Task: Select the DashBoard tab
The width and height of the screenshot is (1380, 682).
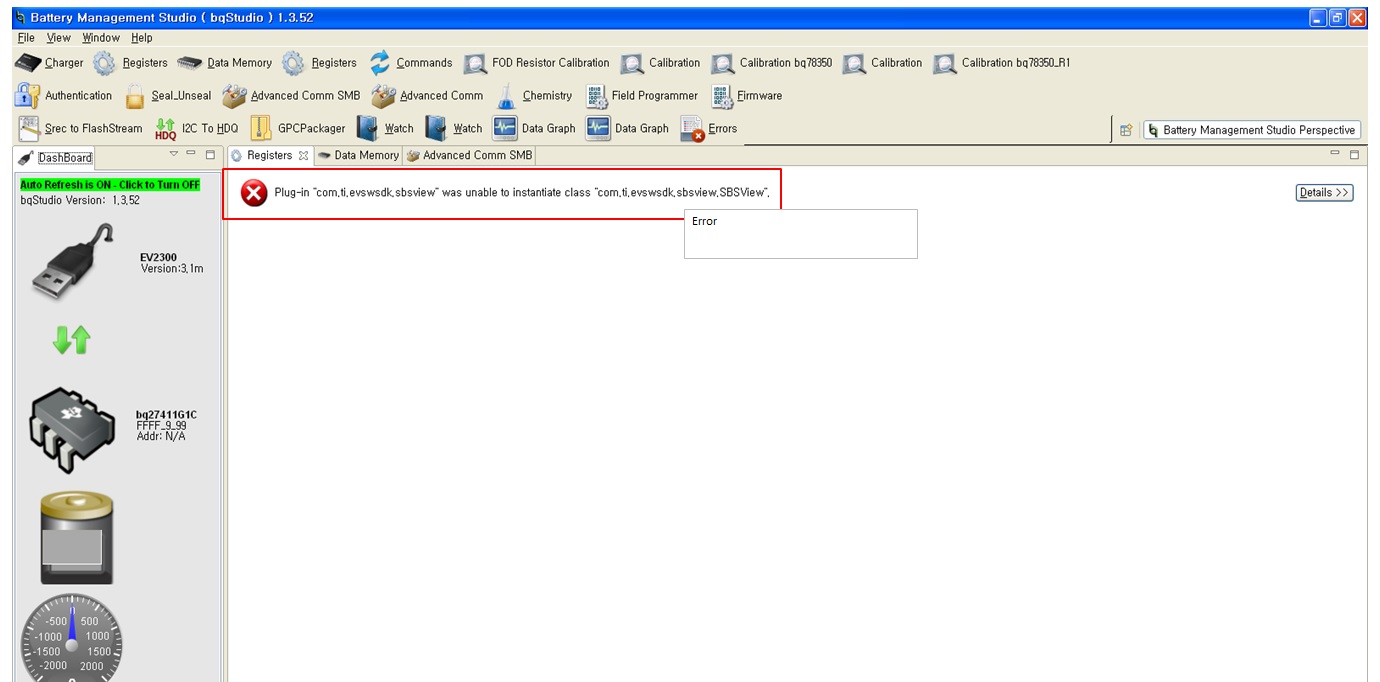Action: (x=56, y=157)
